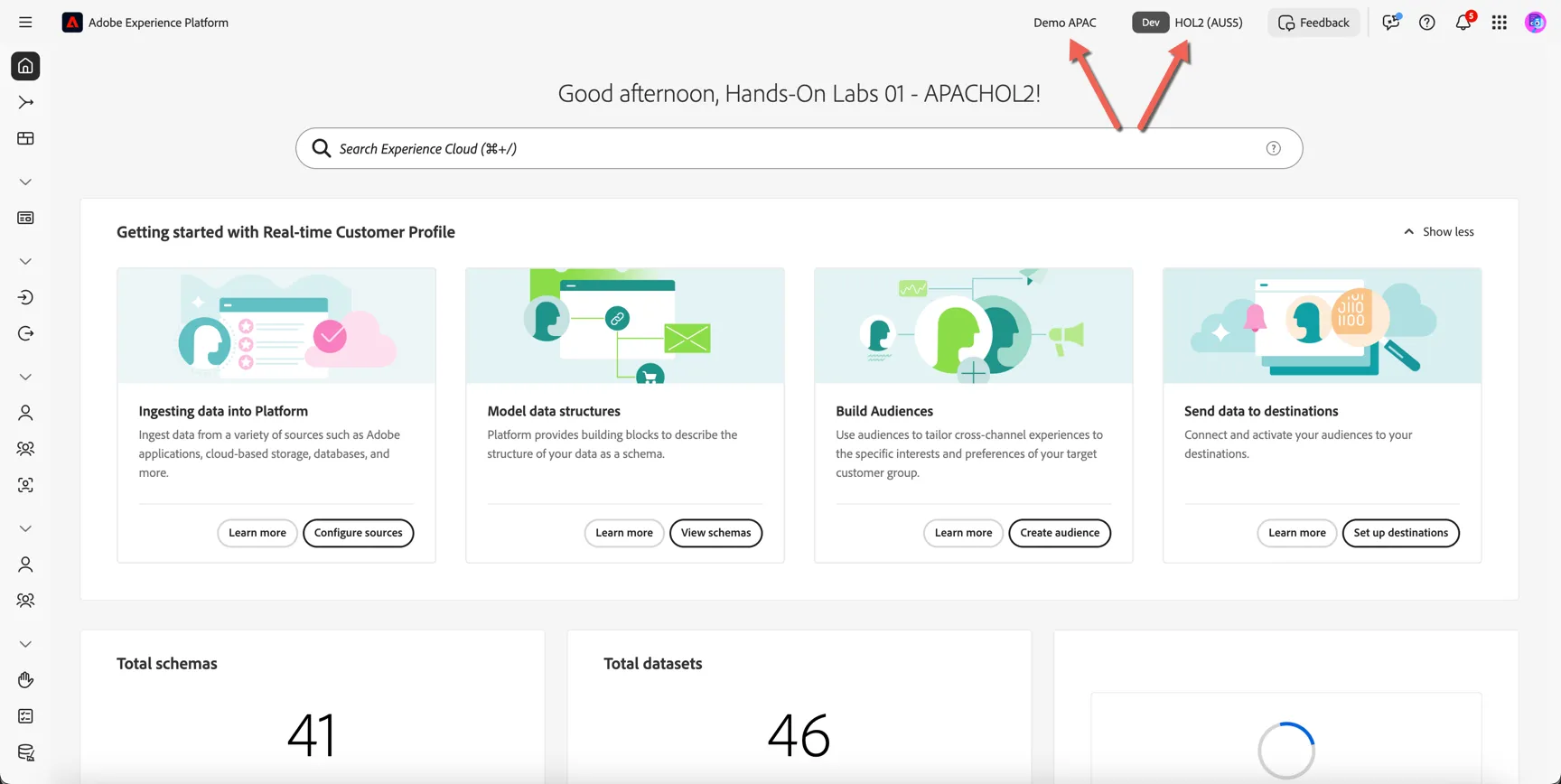Viewport: 1561px width, 784px height.
Task: Click the Send data to destinations illustration
Action: click(x=1323, y=325)
